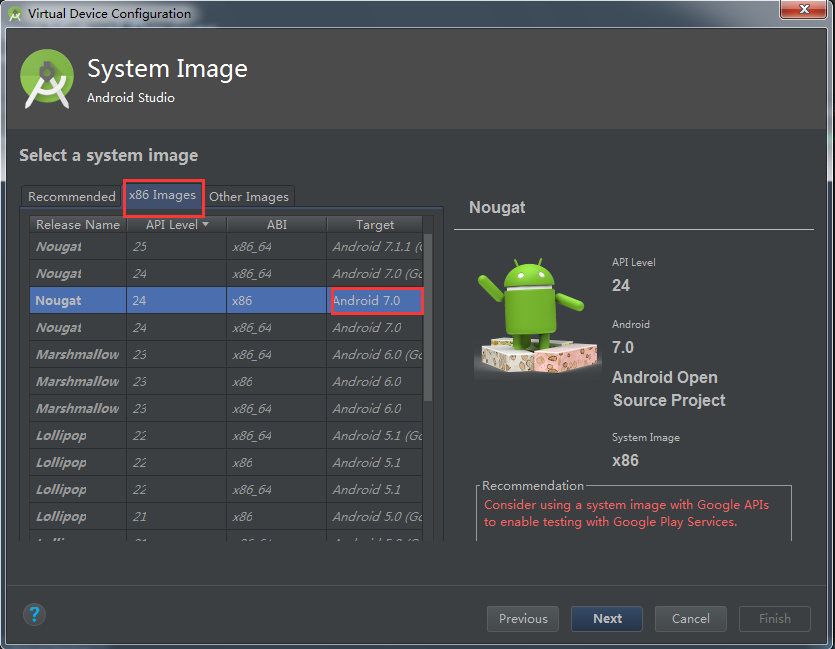This screenshot has height=649, width=835.
Task: Select the Nougat API 25 x86_64 row
Action: click(226, 247)
